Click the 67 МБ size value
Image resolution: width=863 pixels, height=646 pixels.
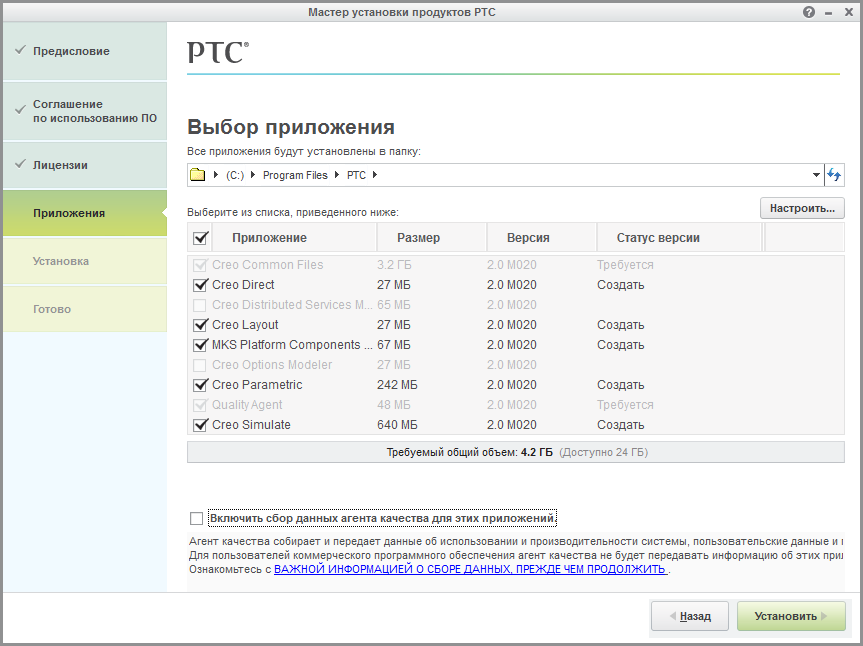[x=394, y=345]
